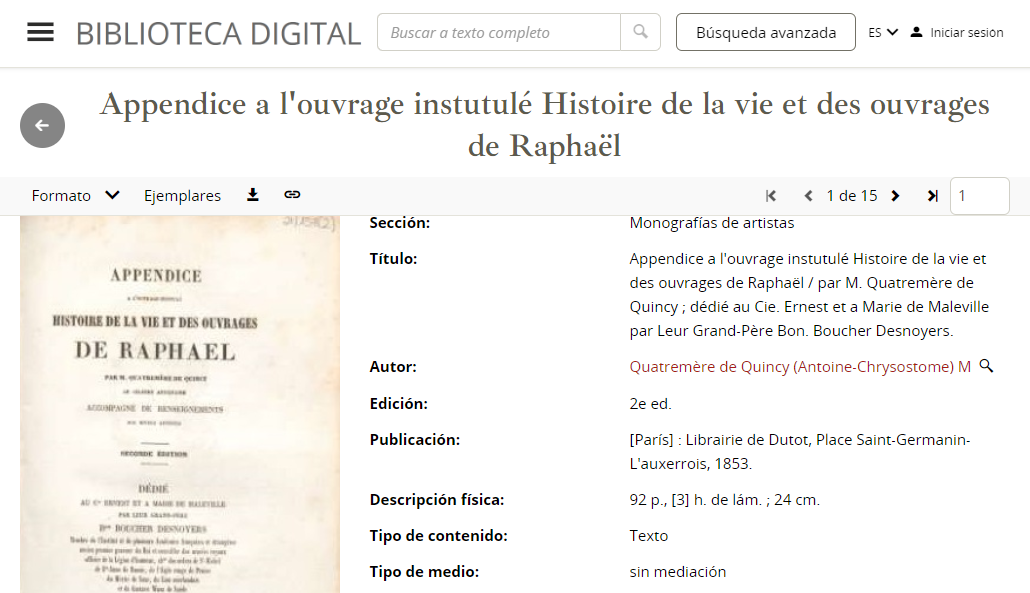The image size is (1030, 593).
Task: Click the page number input box
Action: pyautogui.click(x=979, y=196)
